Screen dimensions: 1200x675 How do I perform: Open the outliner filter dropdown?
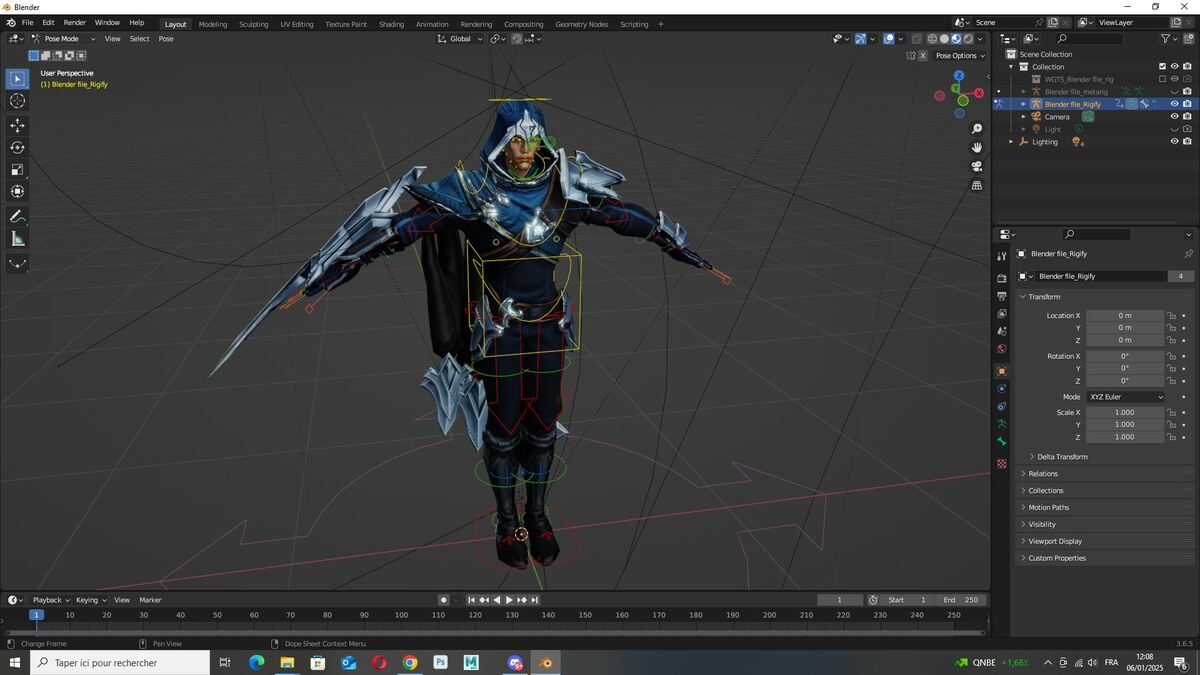(x=1170, y=39)
